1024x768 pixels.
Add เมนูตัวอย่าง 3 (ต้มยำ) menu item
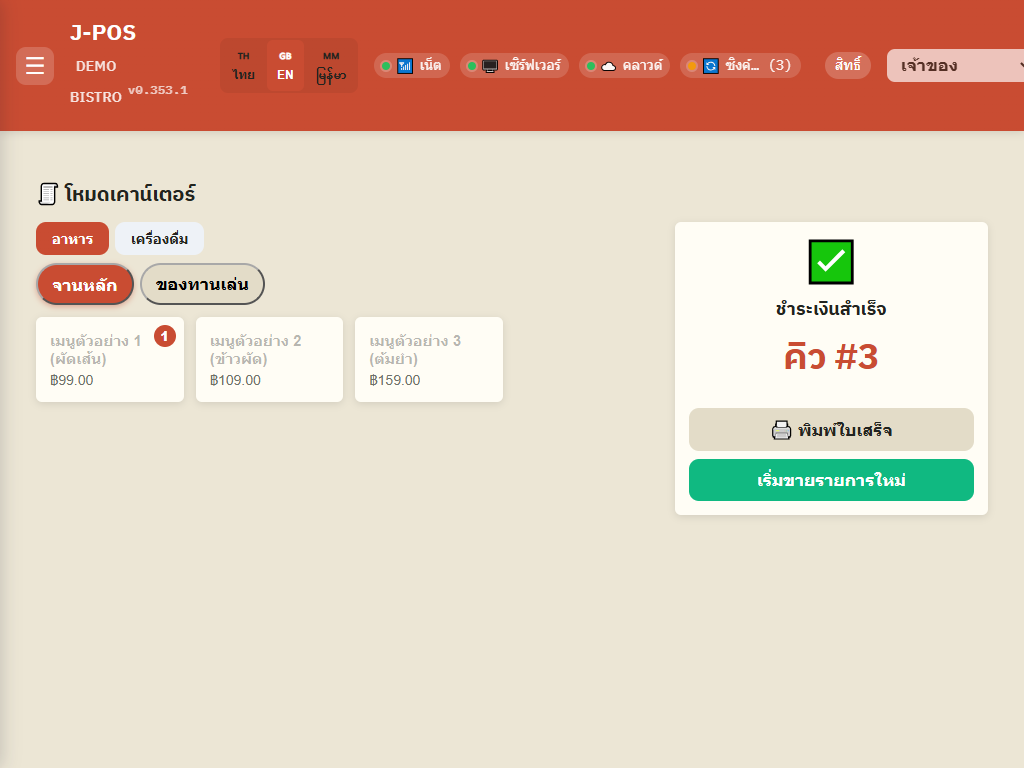click(428, 359)
